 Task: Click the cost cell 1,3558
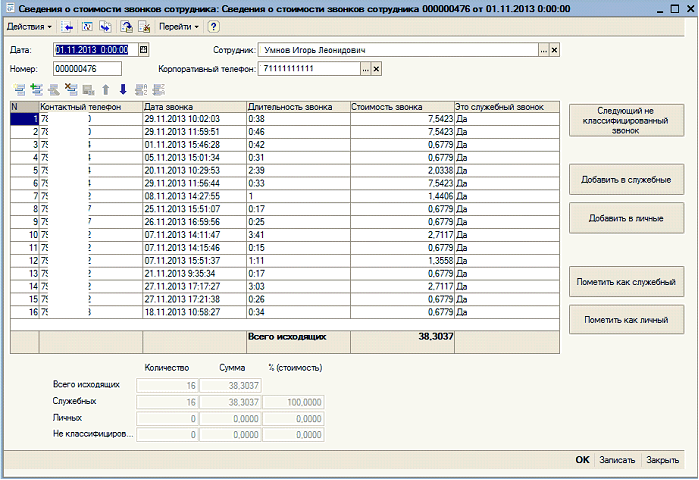pos(402,261)
